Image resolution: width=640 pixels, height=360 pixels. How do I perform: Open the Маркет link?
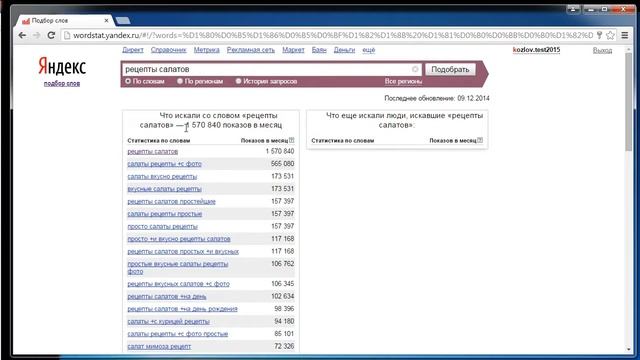pos(293,50)
